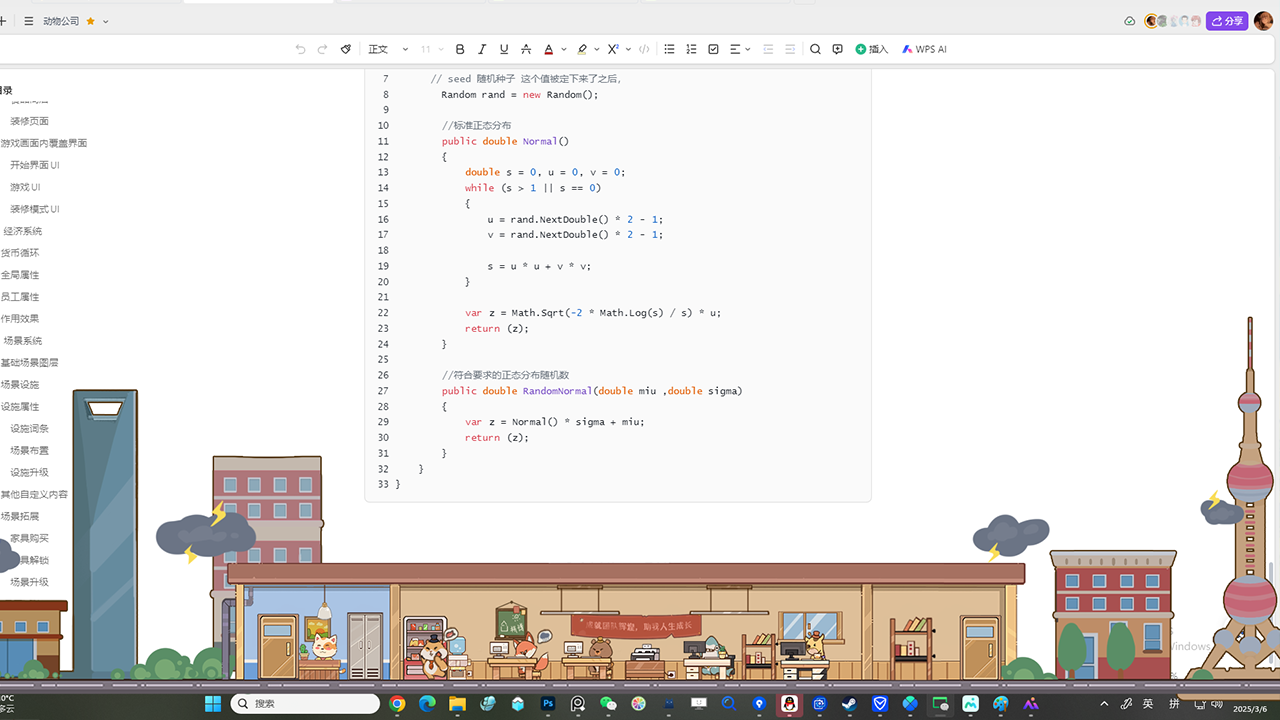Add a comment using the comment icon

[x=837, y=49]
